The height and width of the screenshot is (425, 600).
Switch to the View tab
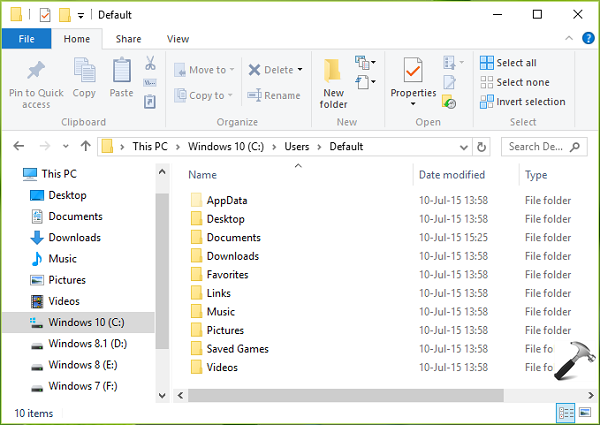(x=178, y=39)
